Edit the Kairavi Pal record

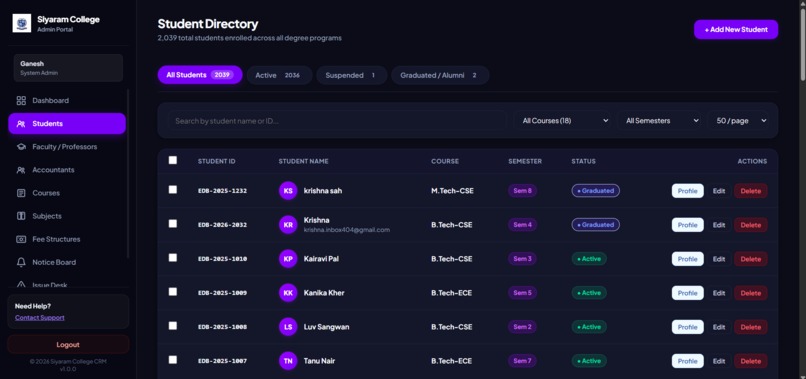(719, 259)
